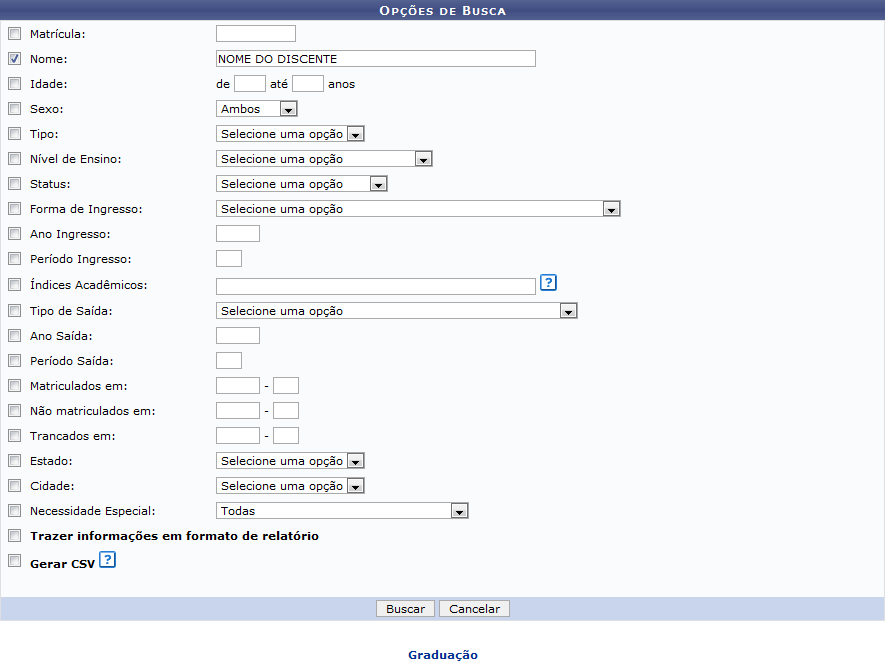The width and height of the screenshot is (885, 661).
Task: Expand the Necessidade Especial dropdown
Action: pyautogui.click(x=342, y=511)
